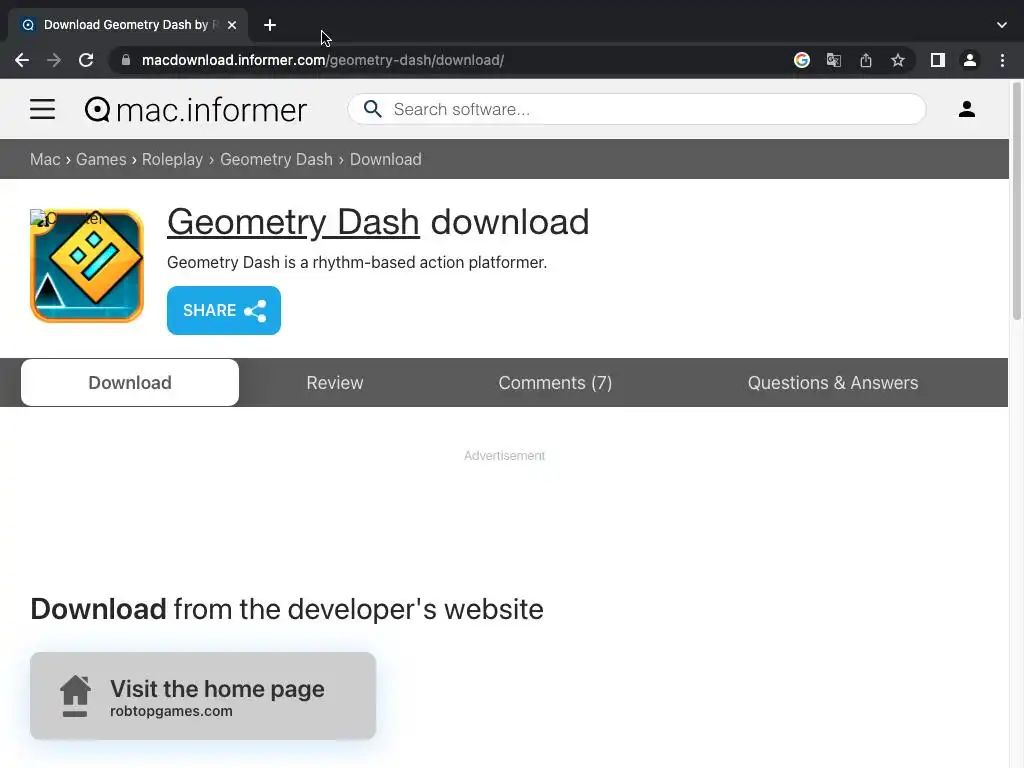Visit the home page robtopgames.com

click(x=203, y=696)
